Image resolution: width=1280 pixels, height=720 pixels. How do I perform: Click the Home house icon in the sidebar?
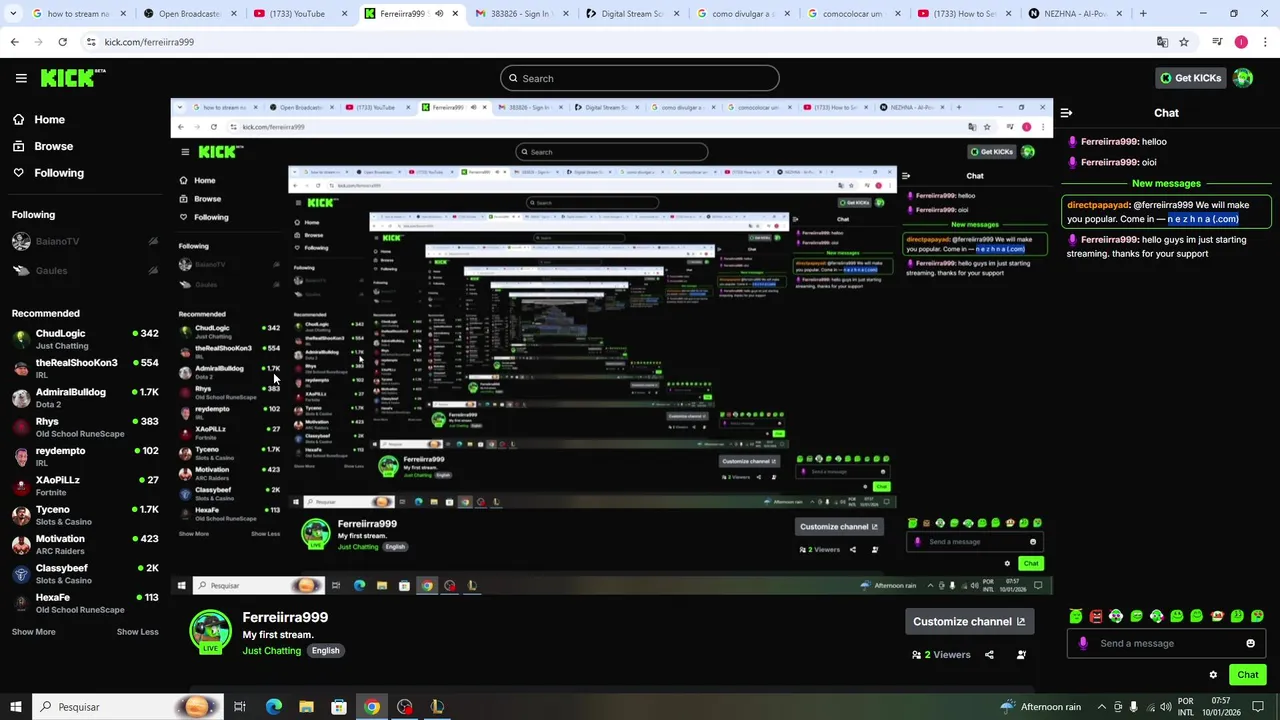click(x=18, y=119)
